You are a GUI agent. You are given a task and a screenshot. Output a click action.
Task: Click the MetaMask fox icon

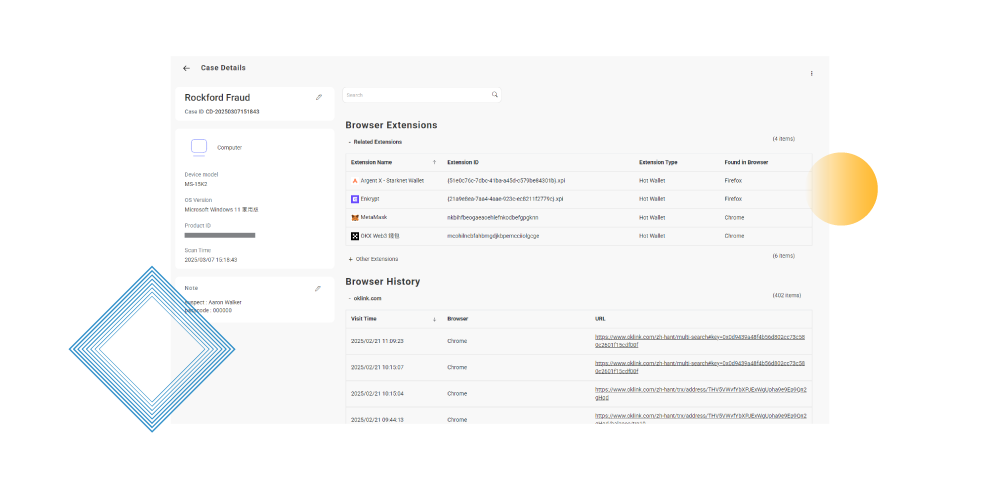pos(354,217)
